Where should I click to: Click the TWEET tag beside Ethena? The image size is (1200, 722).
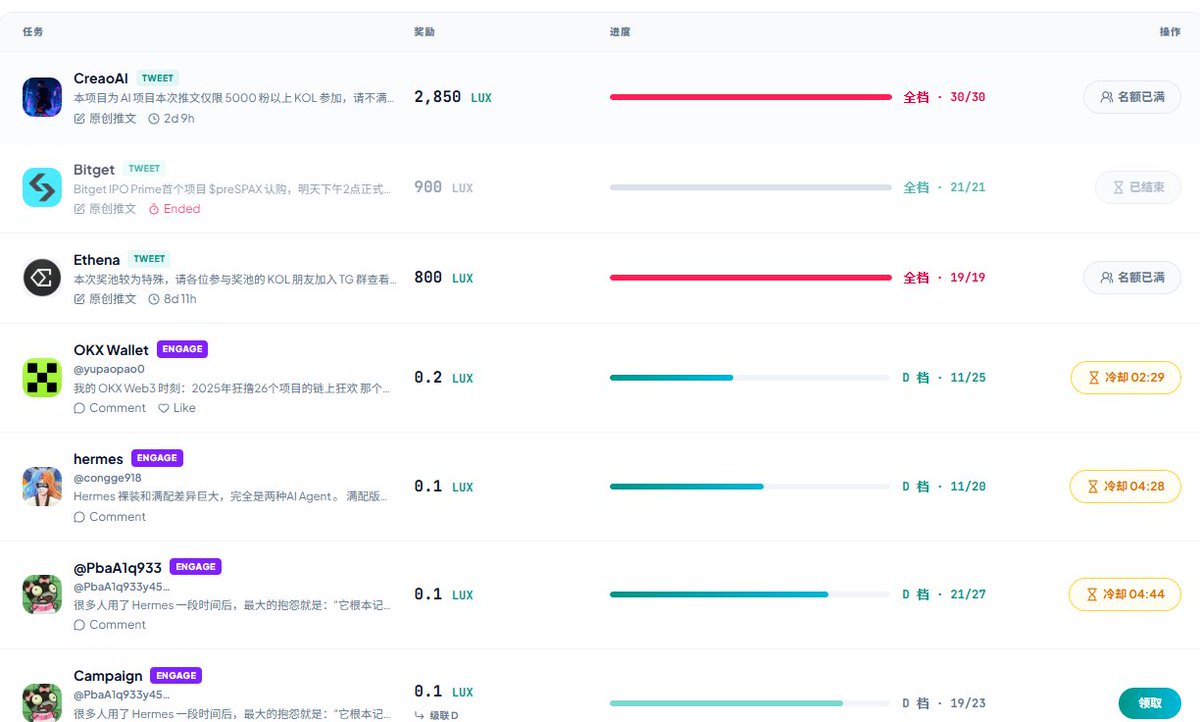tap(149, 259)
